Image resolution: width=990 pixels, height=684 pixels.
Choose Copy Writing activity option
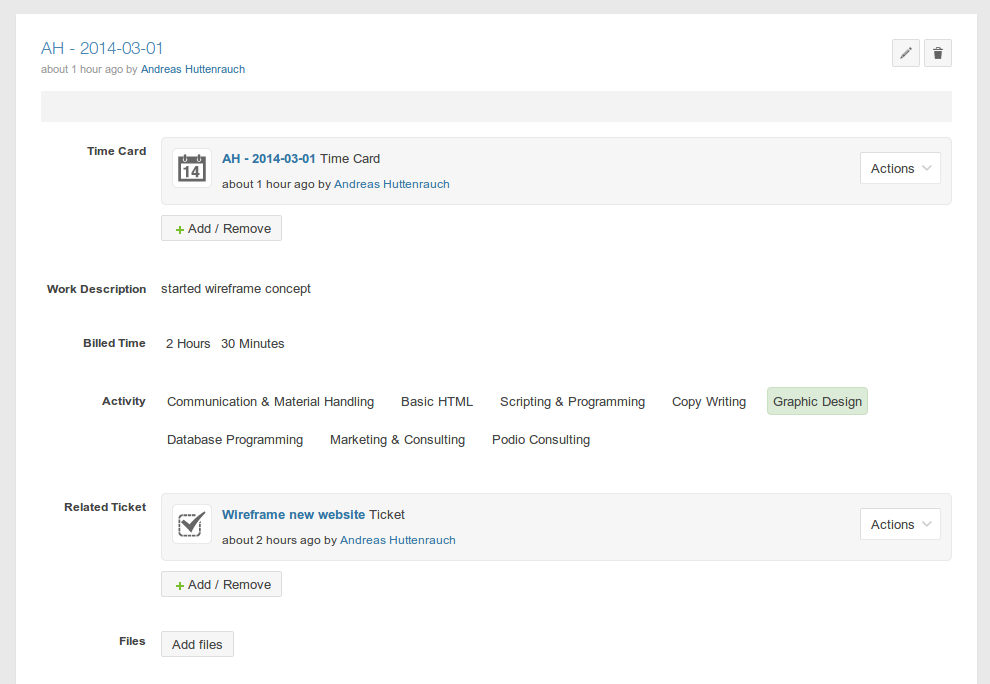click(x=708, y=402)
